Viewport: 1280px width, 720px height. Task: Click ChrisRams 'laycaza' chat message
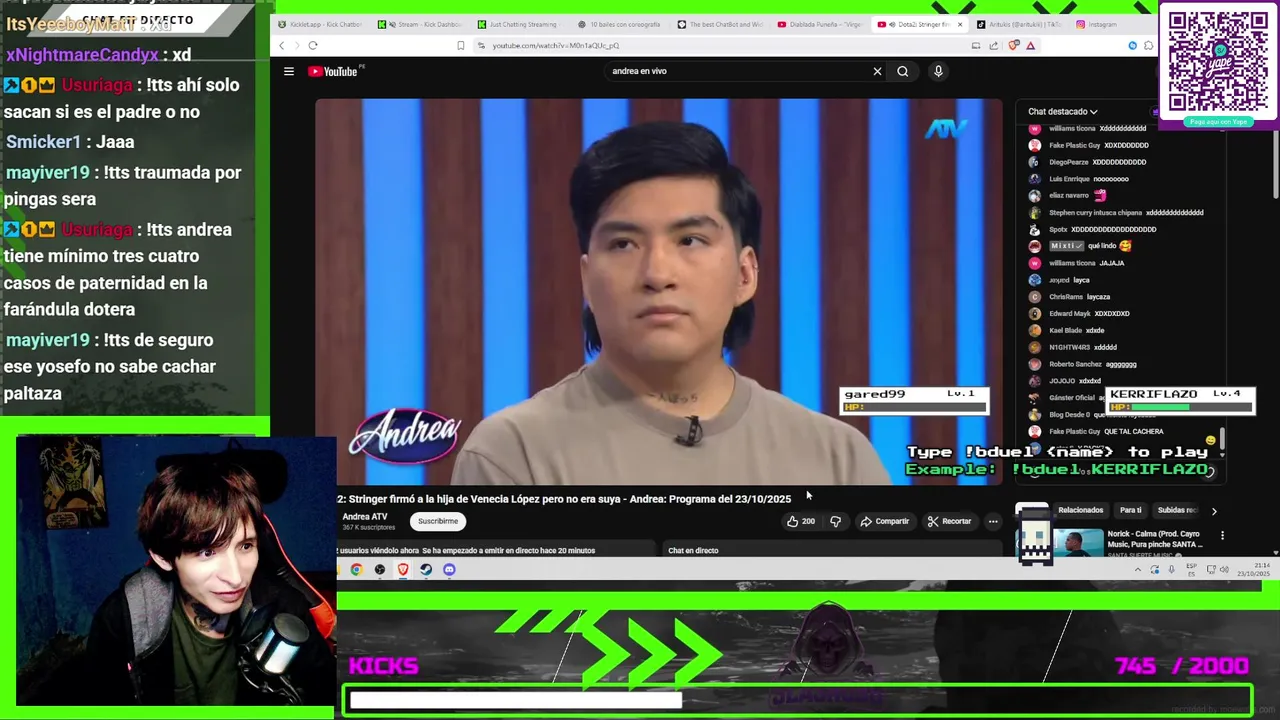coord(1070,297)
